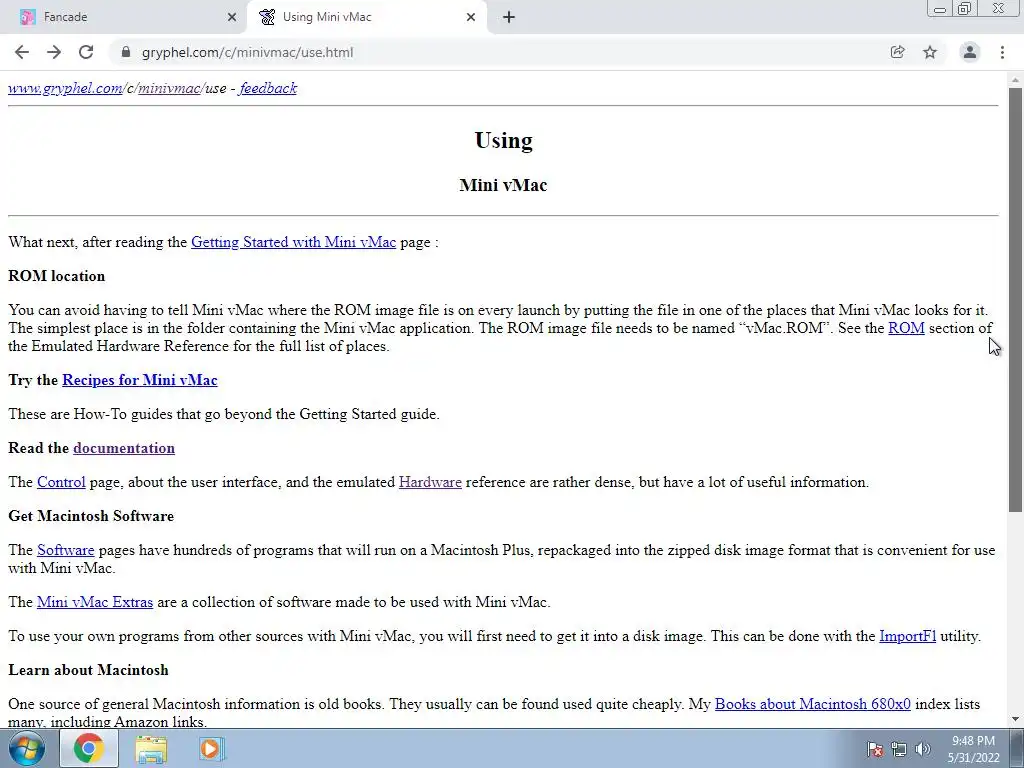
Task: Click the 'Using' page title
Action: pos(504,140)
